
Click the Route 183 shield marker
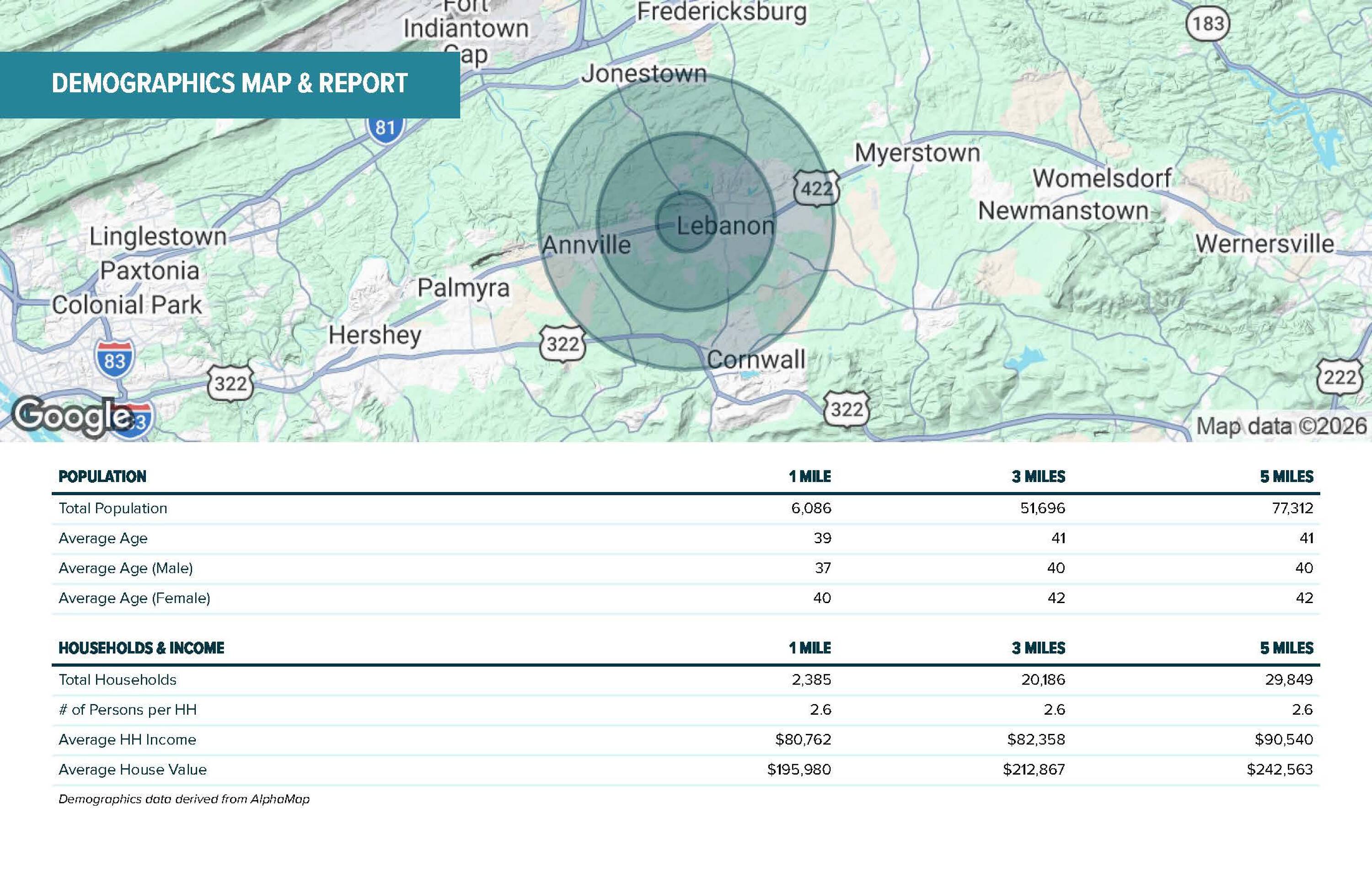(1208, 24)
